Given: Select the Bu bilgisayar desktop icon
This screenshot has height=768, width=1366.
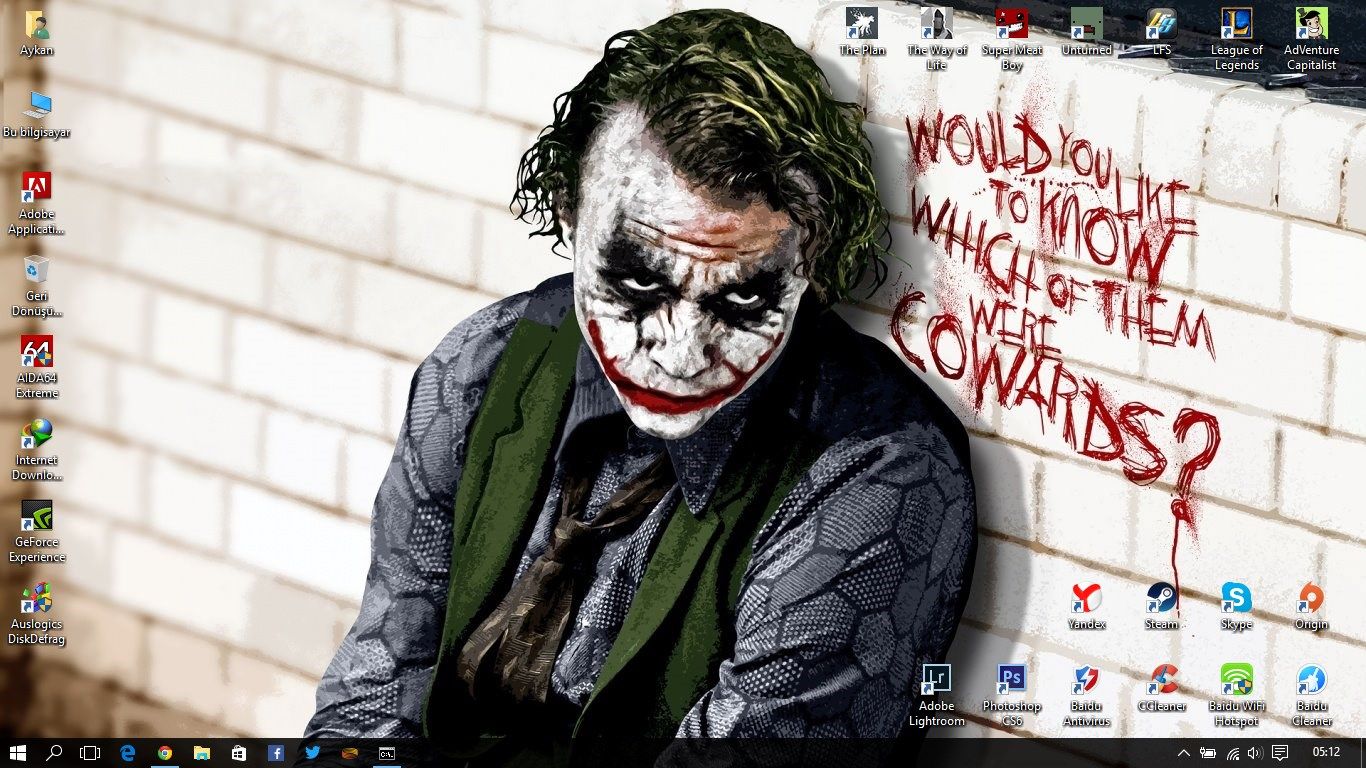Looking at the screenshot, I should point(37,115).
